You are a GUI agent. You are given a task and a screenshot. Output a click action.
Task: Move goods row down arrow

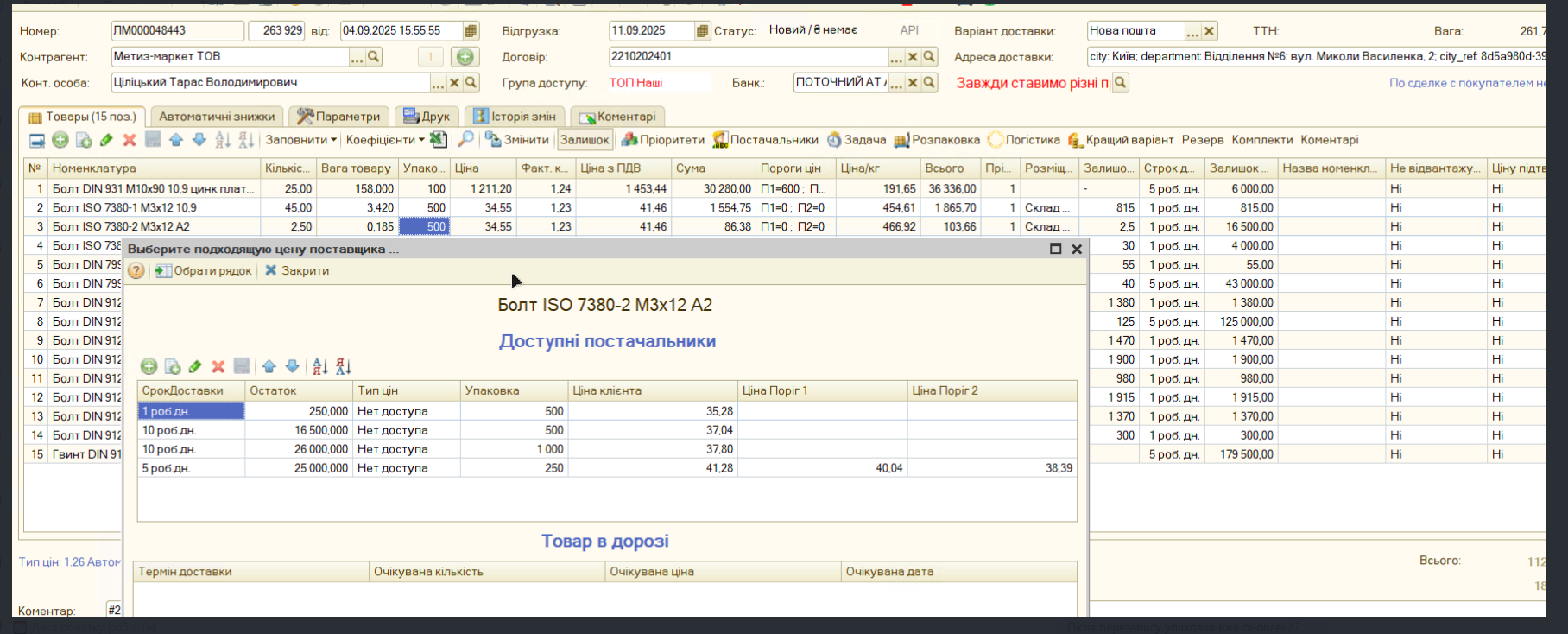point(199,140)
